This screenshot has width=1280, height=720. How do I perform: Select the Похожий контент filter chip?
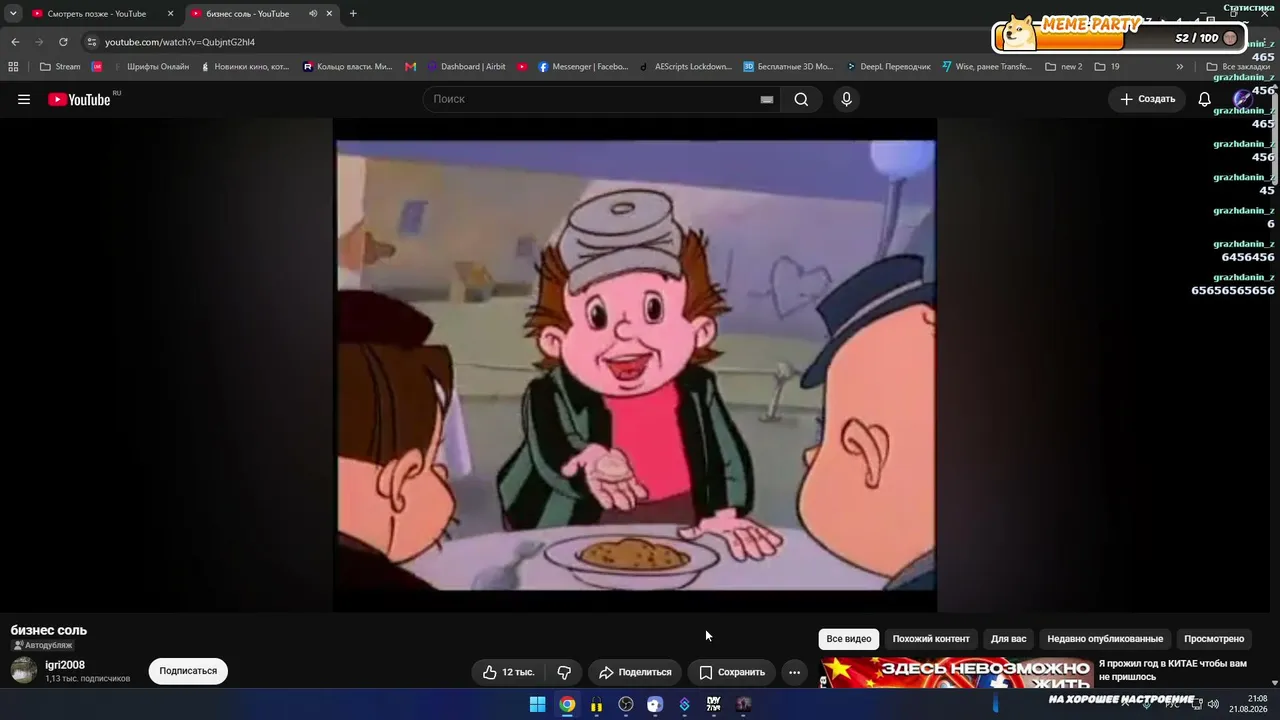pyautogui.click(x=931, y=639)
